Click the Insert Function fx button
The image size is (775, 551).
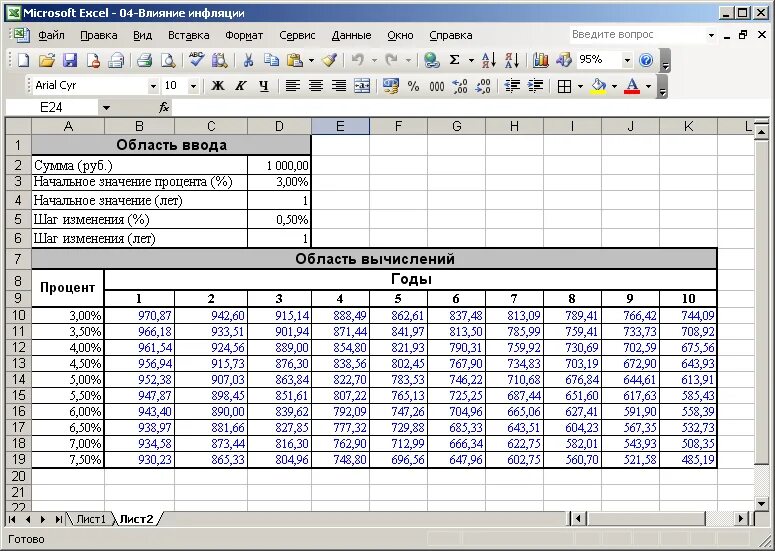164,107
